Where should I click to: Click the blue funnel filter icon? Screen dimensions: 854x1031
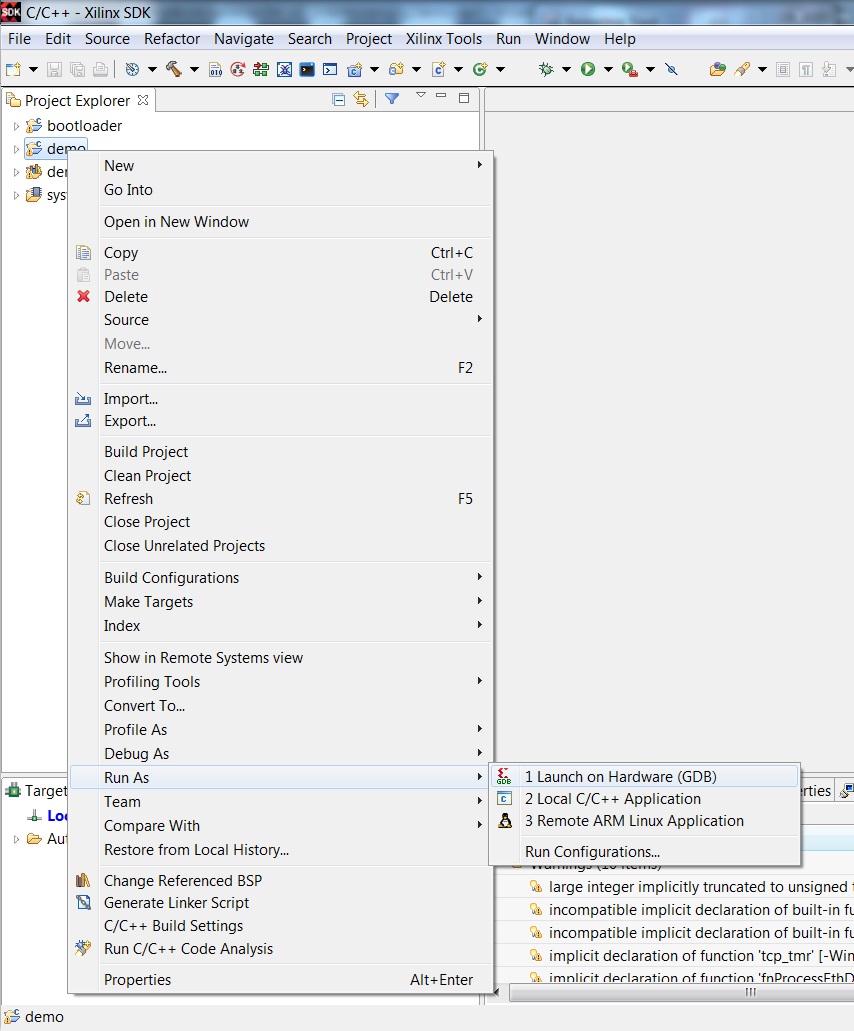(392, 99)
